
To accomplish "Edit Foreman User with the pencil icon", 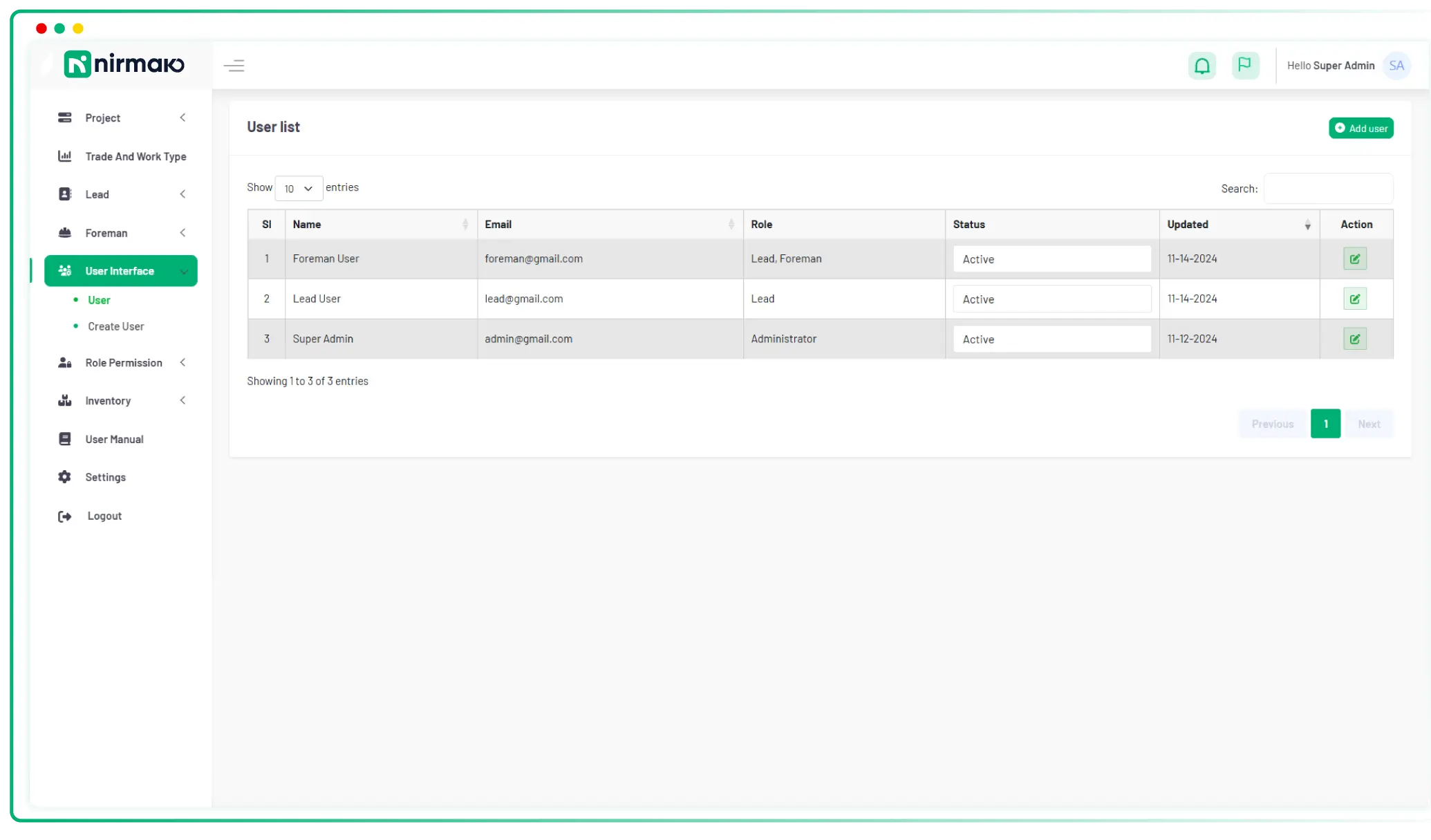I will coord(1354,258).
